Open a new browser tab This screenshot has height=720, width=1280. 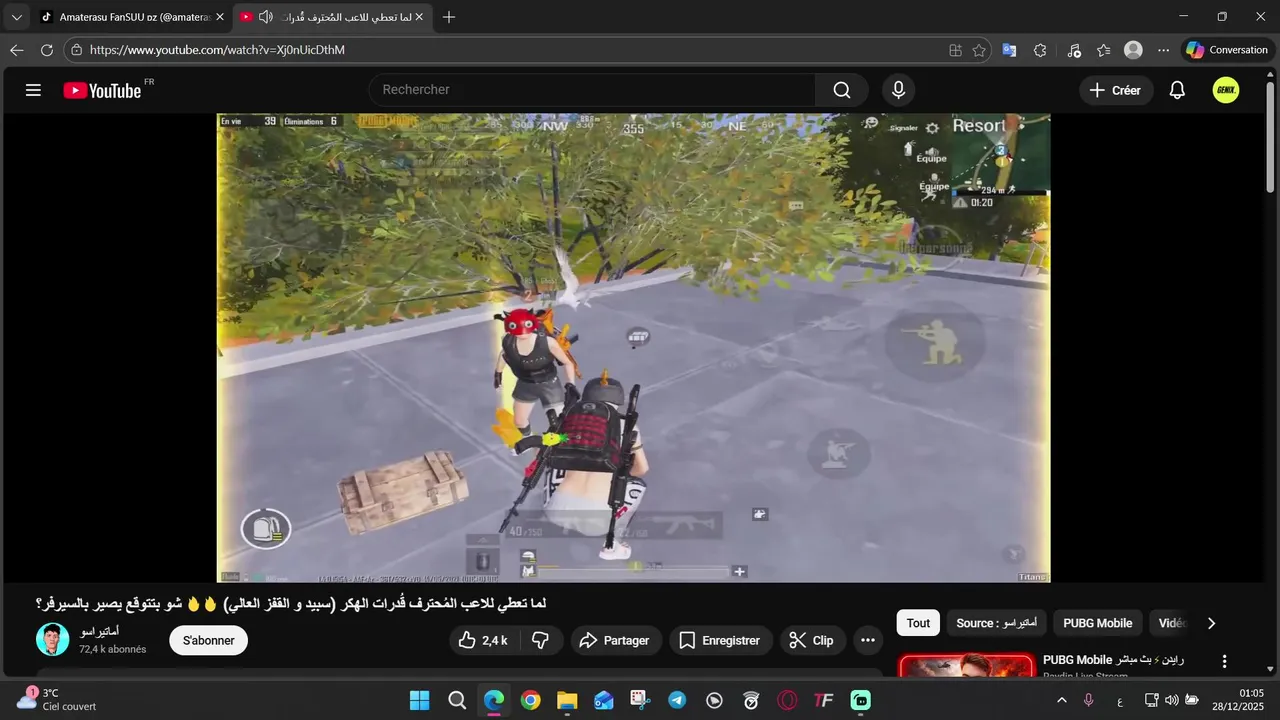(449, 17)
